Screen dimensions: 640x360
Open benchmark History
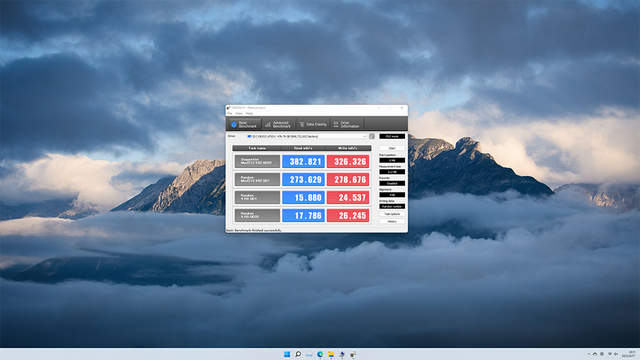point(392,221)
